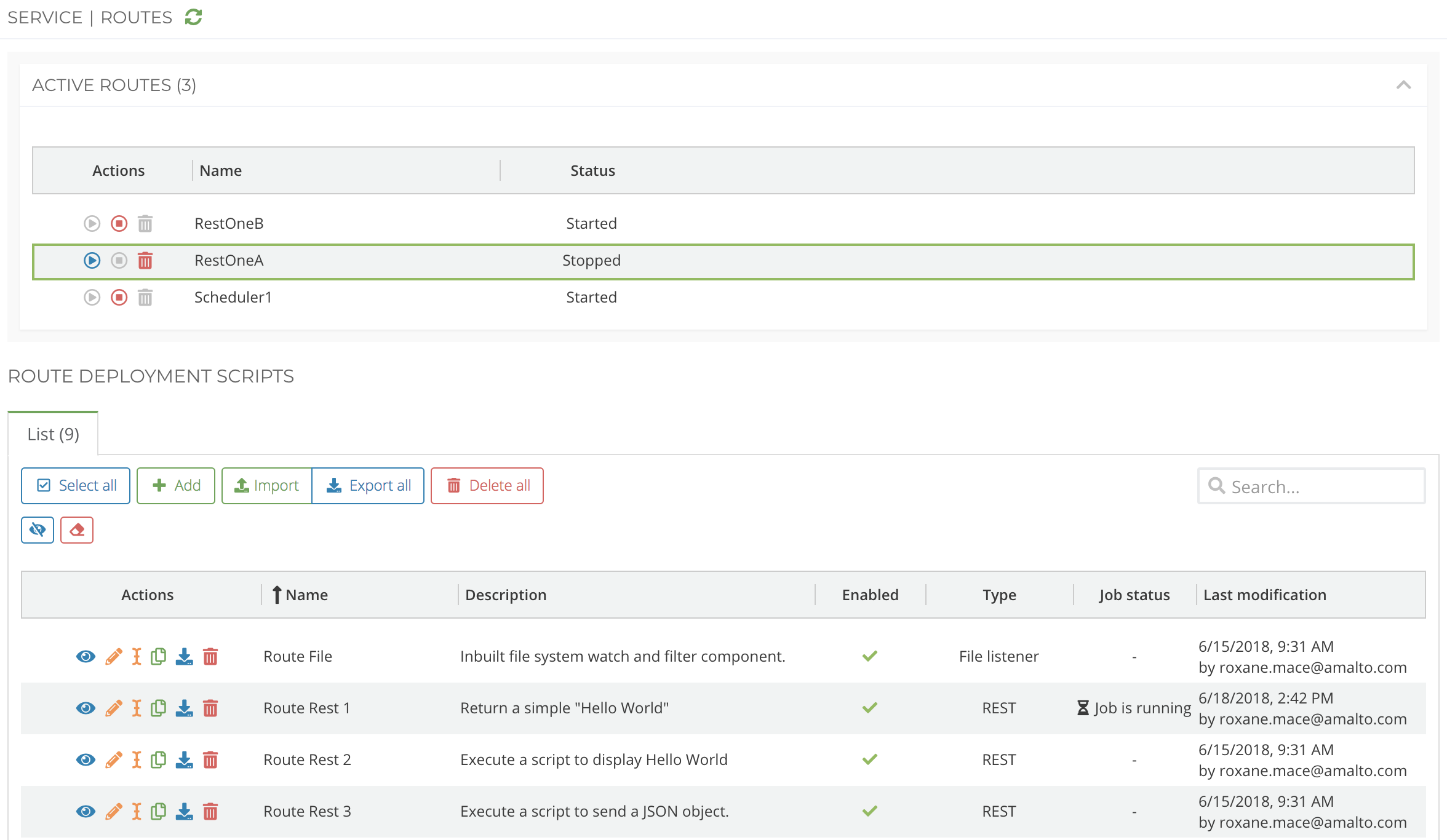Click the greyed trash icon for Scheduler1

(x=145, y=298)
